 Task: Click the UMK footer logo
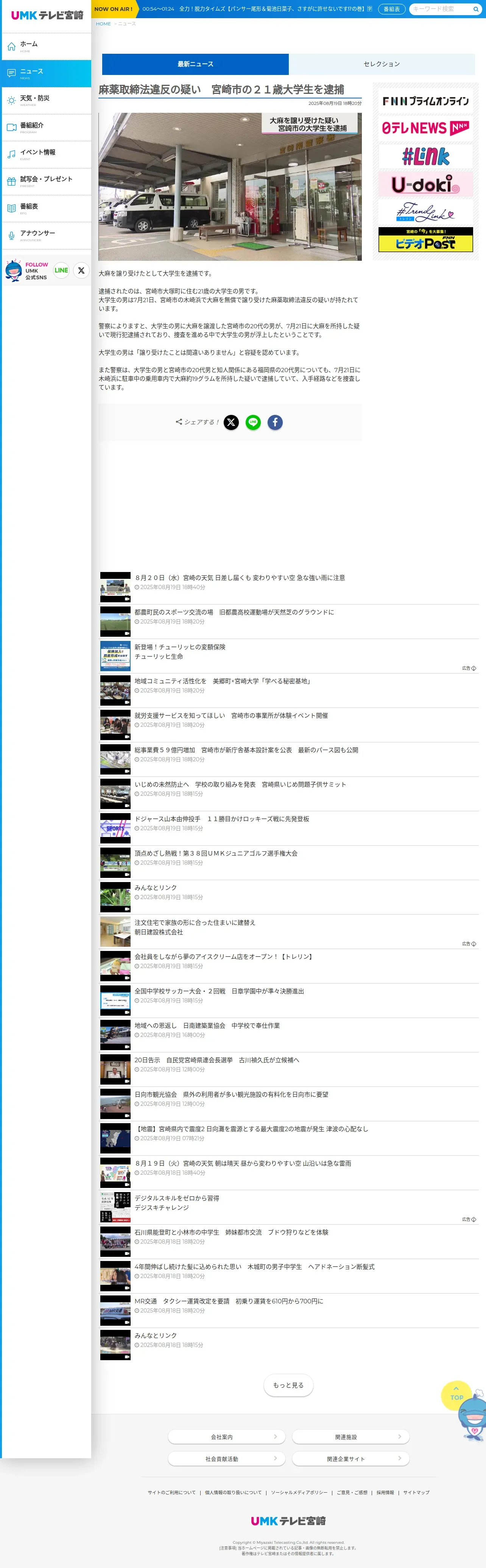(x=288, y=1521)
